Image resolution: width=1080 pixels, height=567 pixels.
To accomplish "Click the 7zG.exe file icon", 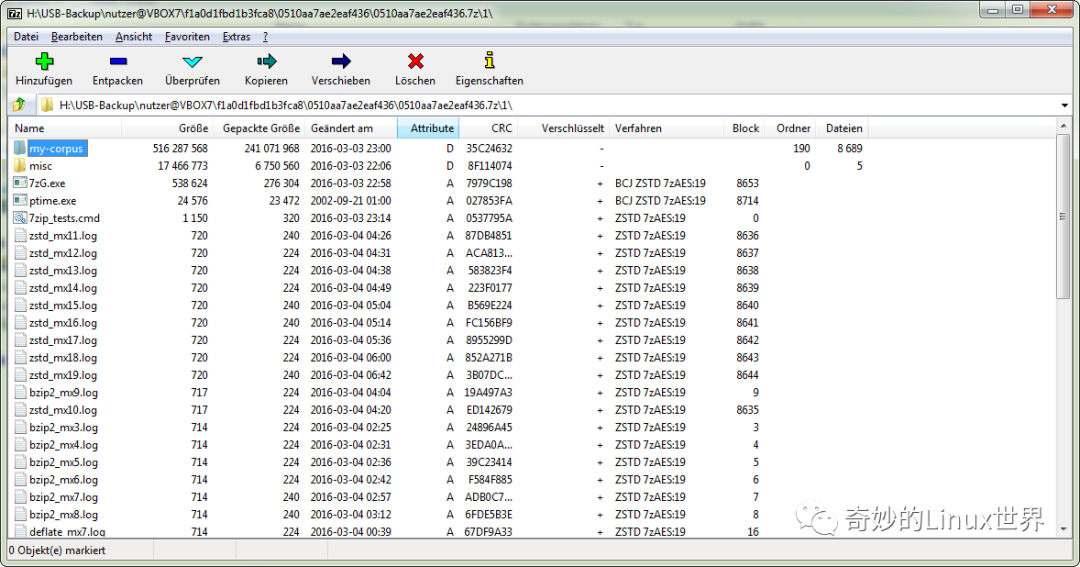I will 20,183.
